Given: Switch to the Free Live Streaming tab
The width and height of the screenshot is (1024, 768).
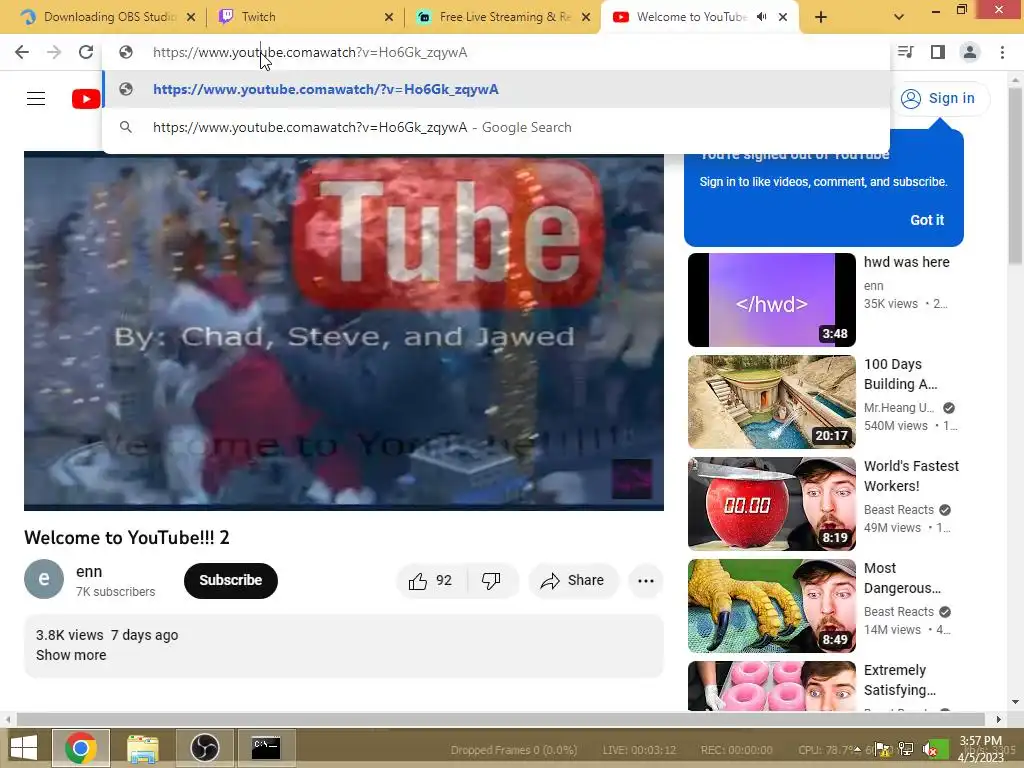Looking at the screenshot, I should pos(503,17).
